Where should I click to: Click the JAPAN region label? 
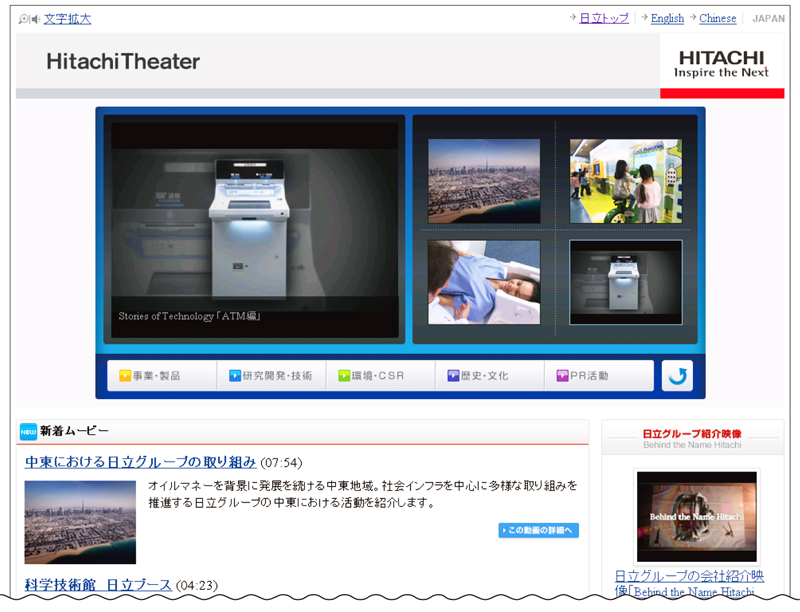[x=768, y=19]
